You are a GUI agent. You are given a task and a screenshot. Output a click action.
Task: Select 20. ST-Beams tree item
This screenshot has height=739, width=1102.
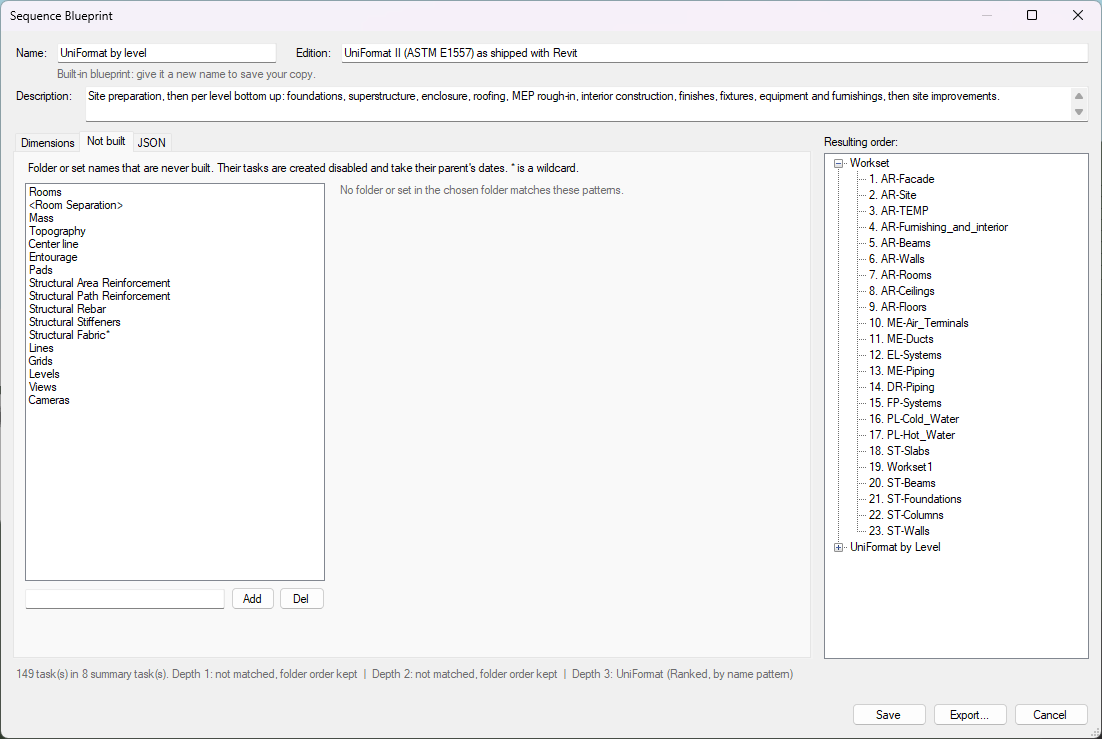tap(902, 483)
